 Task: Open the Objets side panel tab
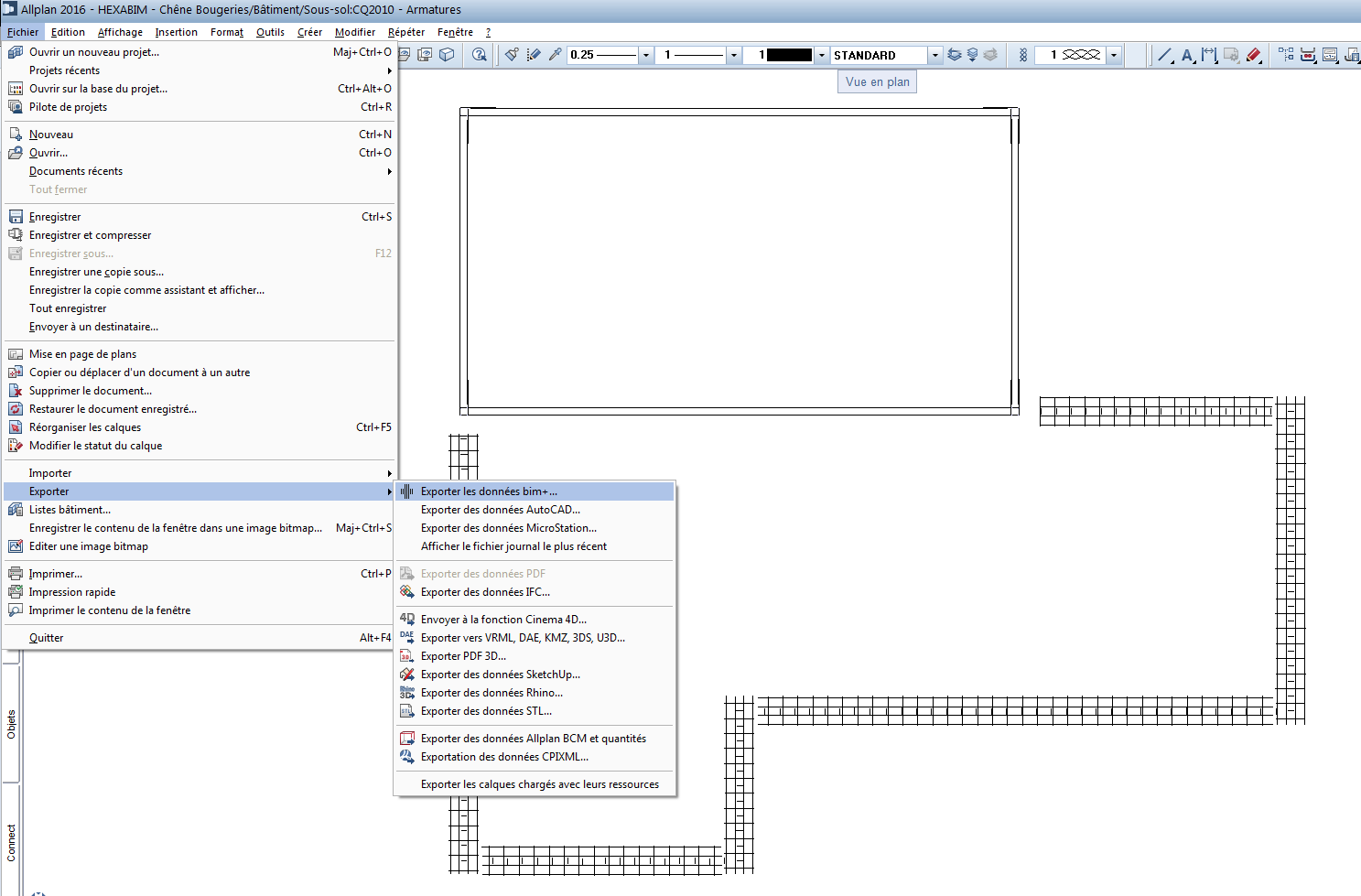tap(11, 724)
